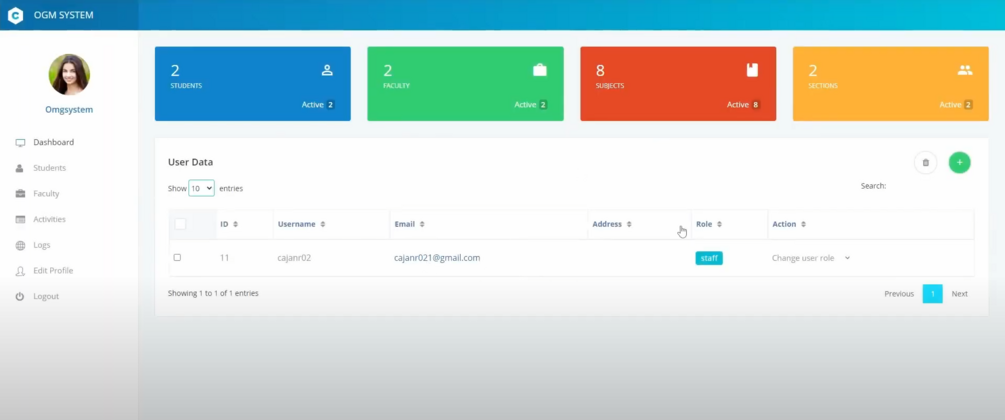Open the blue Students summary card
Viewport: 1005px width, 420px height.
pos(253,83)
